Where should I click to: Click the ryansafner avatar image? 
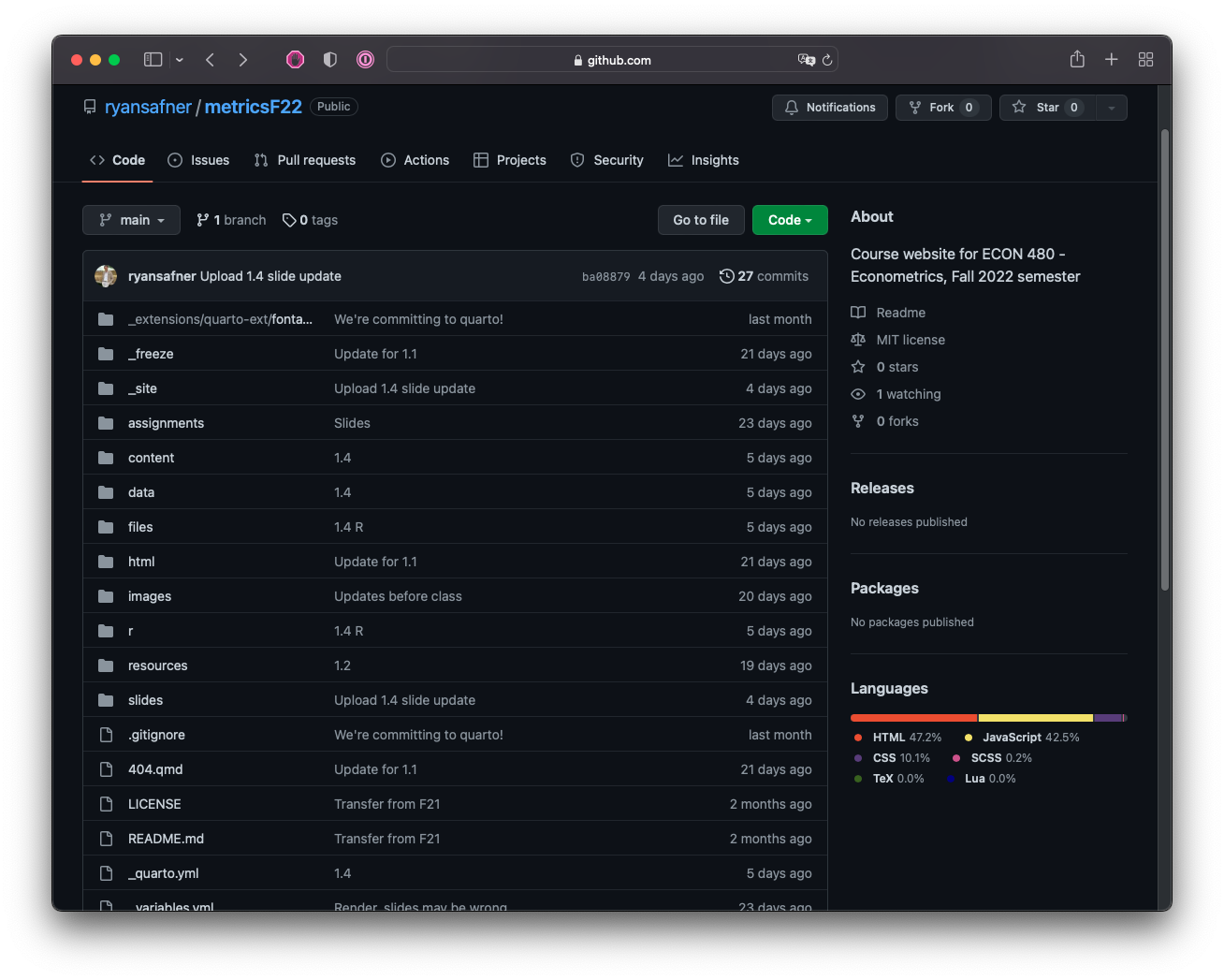pos(106,276)
